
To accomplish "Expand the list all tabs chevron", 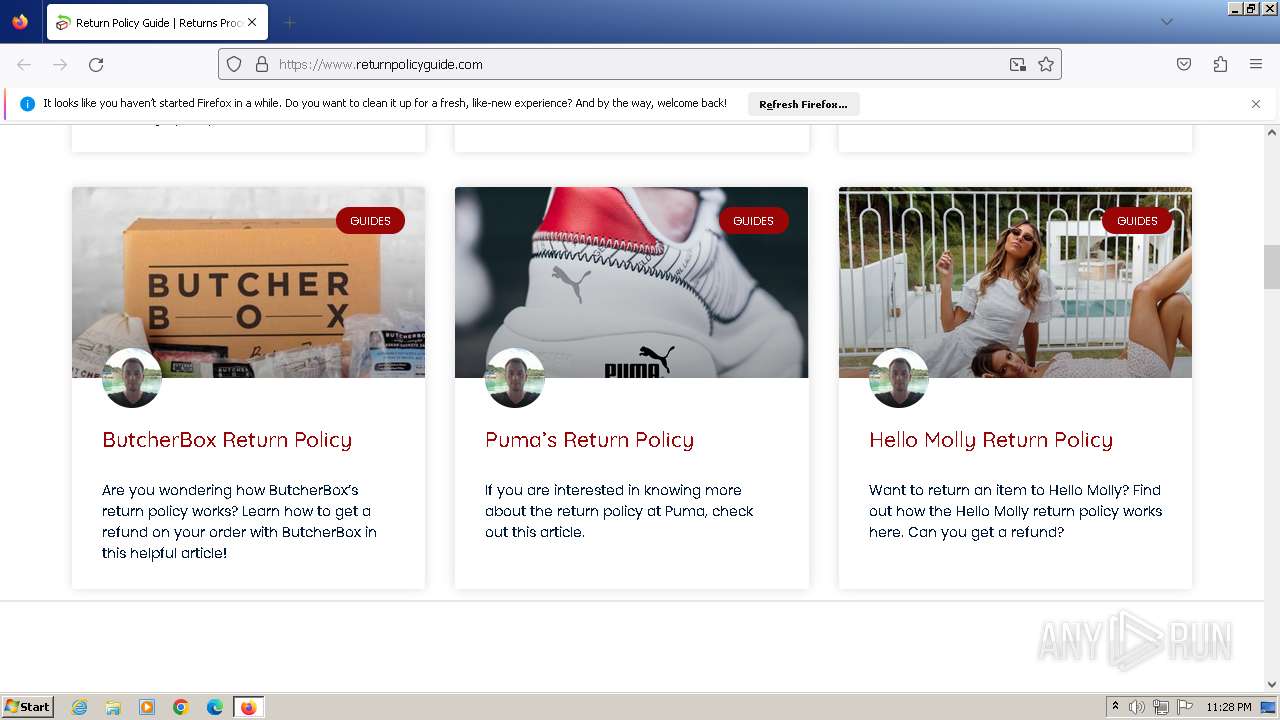I will click(1166, 22).
